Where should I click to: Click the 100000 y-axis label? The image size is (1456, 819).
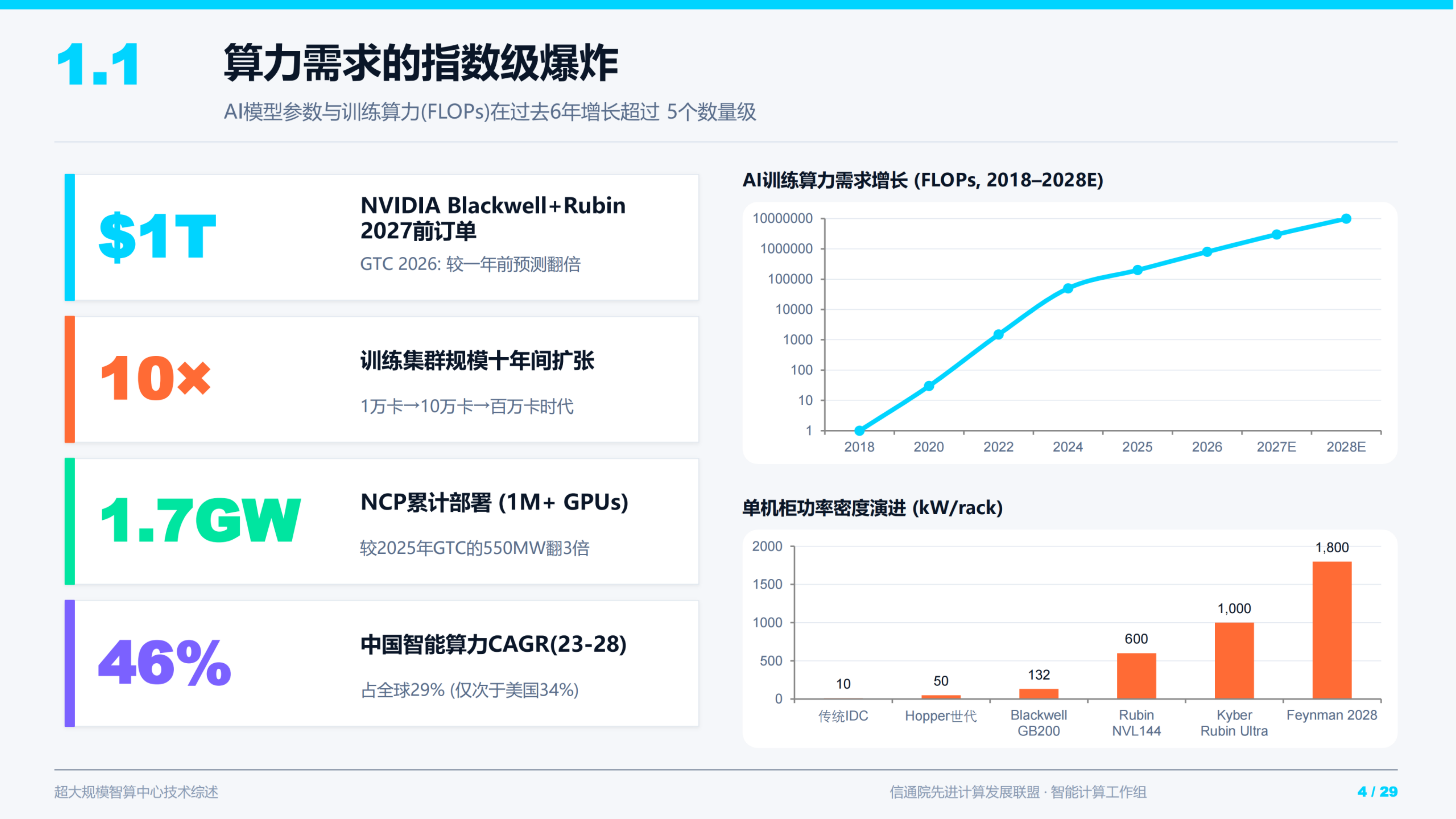[790, 279]
